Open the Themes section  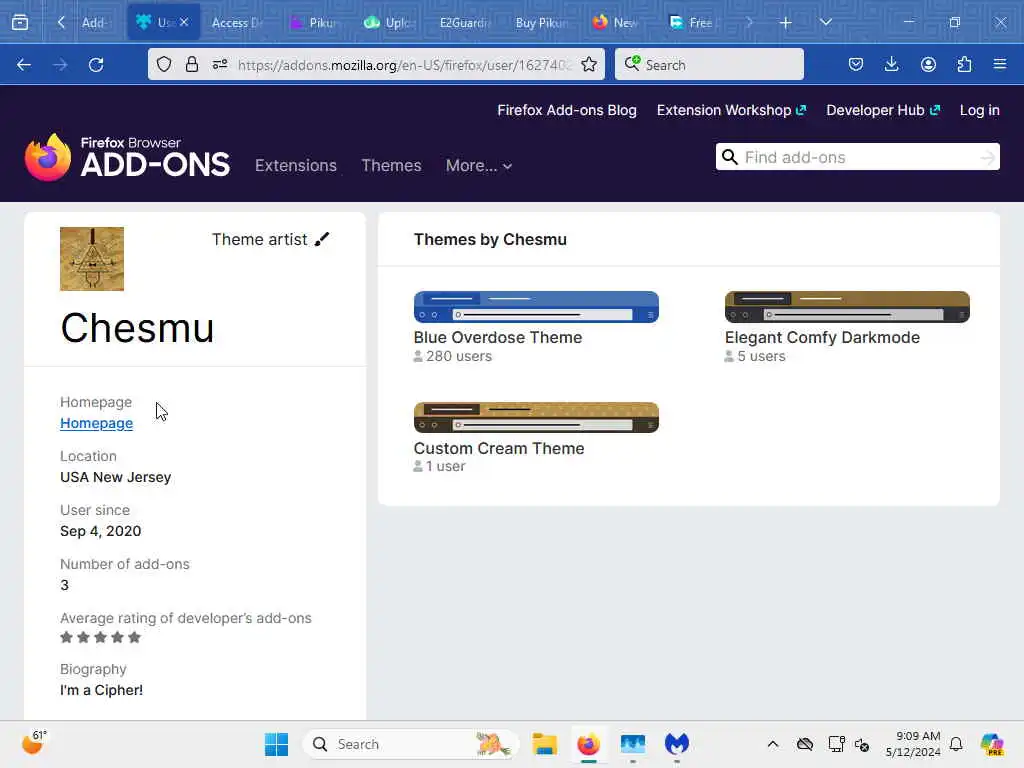tap(391, 165)
